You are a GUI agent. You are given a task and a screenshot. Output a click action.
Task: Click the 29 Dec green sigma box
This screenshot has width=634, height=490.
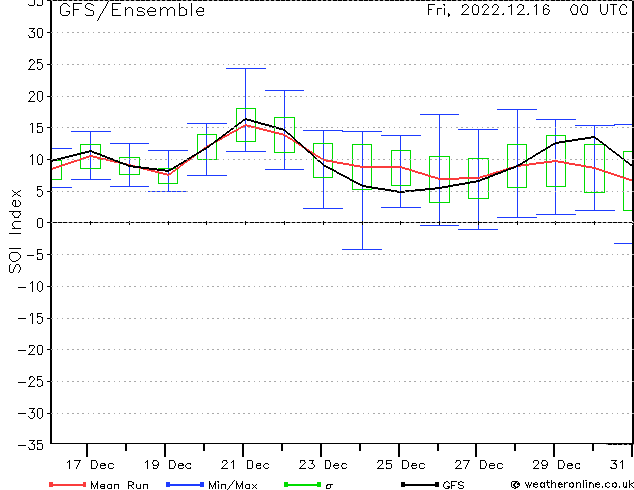point(556,161)
